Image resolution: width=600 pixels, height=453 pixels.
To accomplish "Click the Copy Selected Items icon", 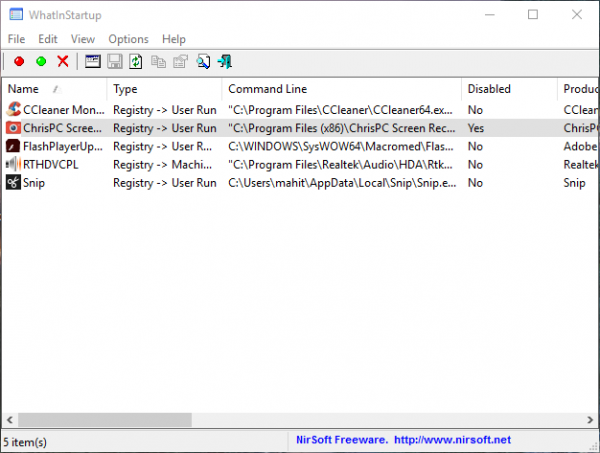I will coord(158,61).
